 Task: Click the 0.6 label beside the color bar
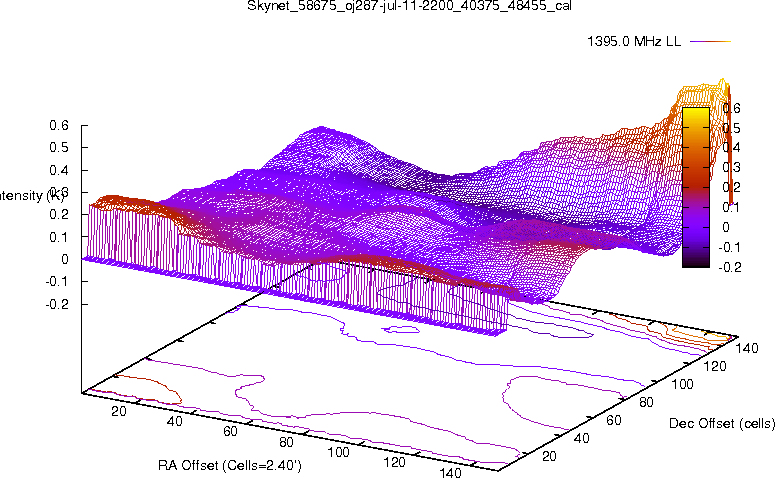click(x=732, y=108)
